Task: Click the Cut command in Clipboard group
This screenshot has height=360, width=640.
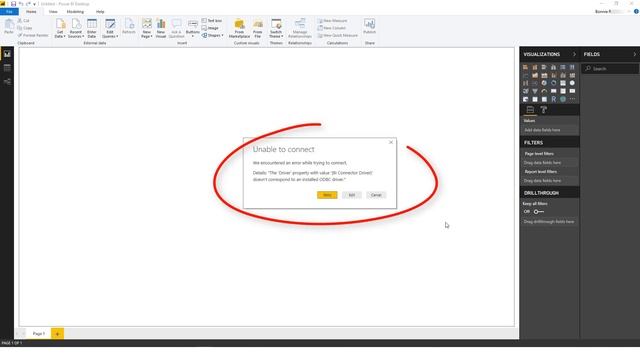Action: (24, 20)
